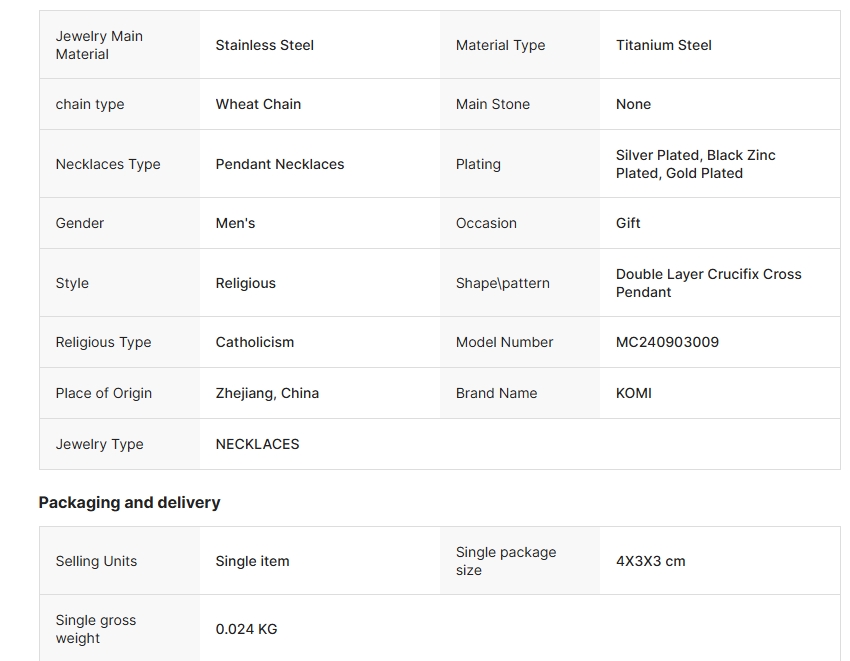Click the Stainless Steel value cell
The height and width of the screenshot is (661, 850).
(x=265, y=45)
